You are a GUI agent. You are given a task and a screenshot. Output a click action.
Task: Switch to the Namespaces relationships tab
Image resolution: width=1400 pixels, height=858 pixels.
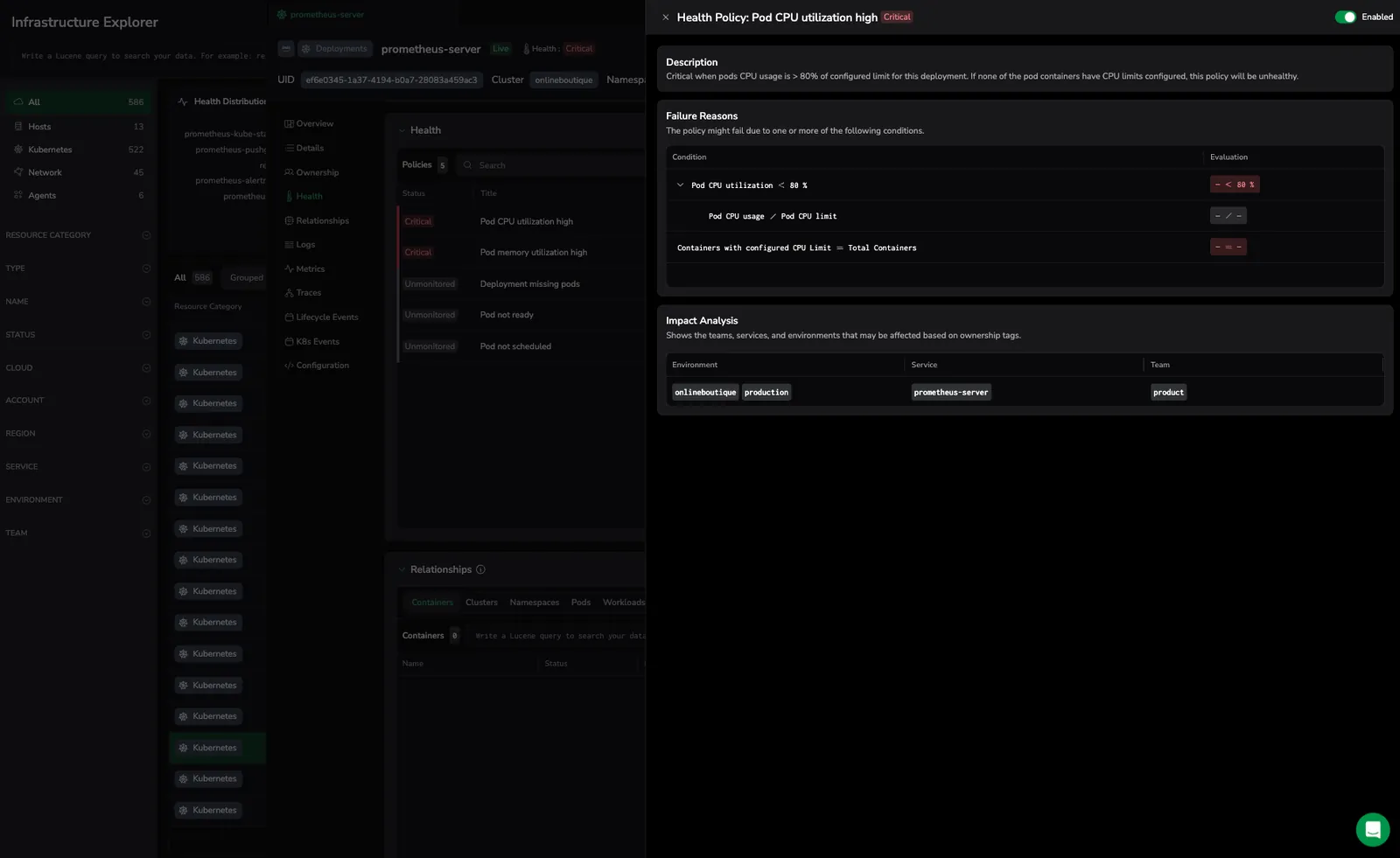[x=535, y=603]
